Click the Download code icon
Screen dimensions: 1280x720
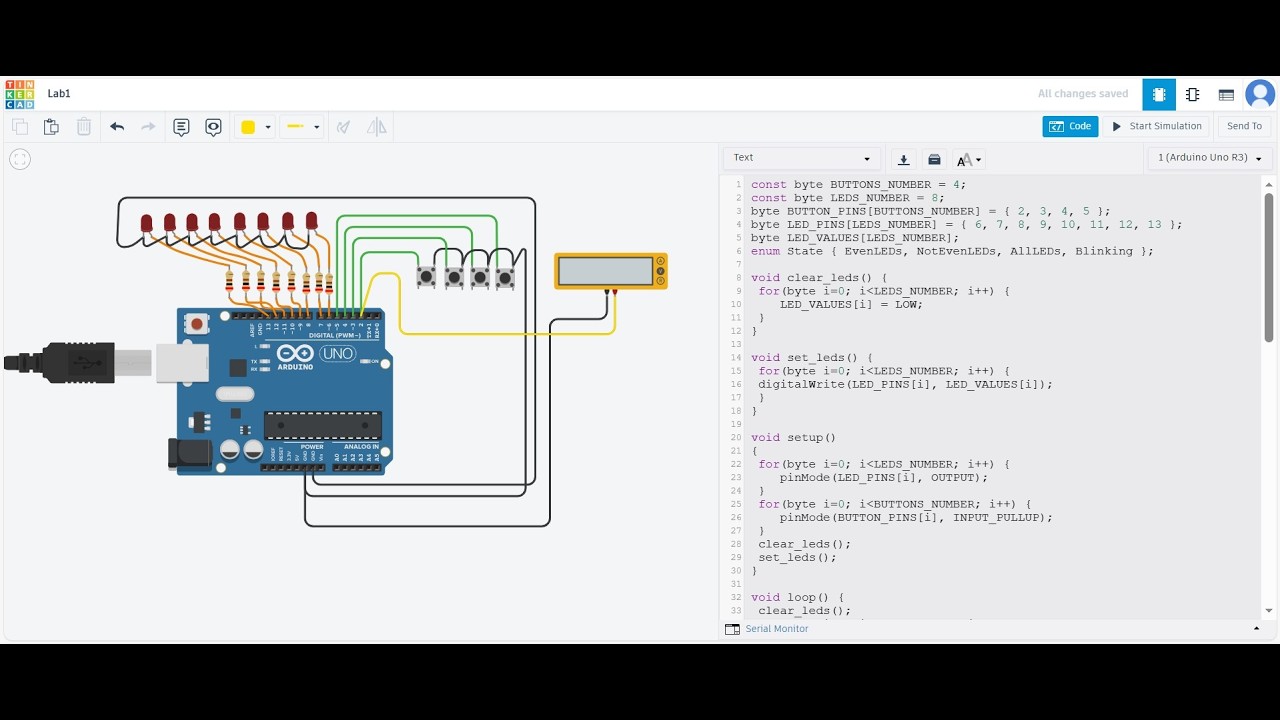(x=904, y=159)
